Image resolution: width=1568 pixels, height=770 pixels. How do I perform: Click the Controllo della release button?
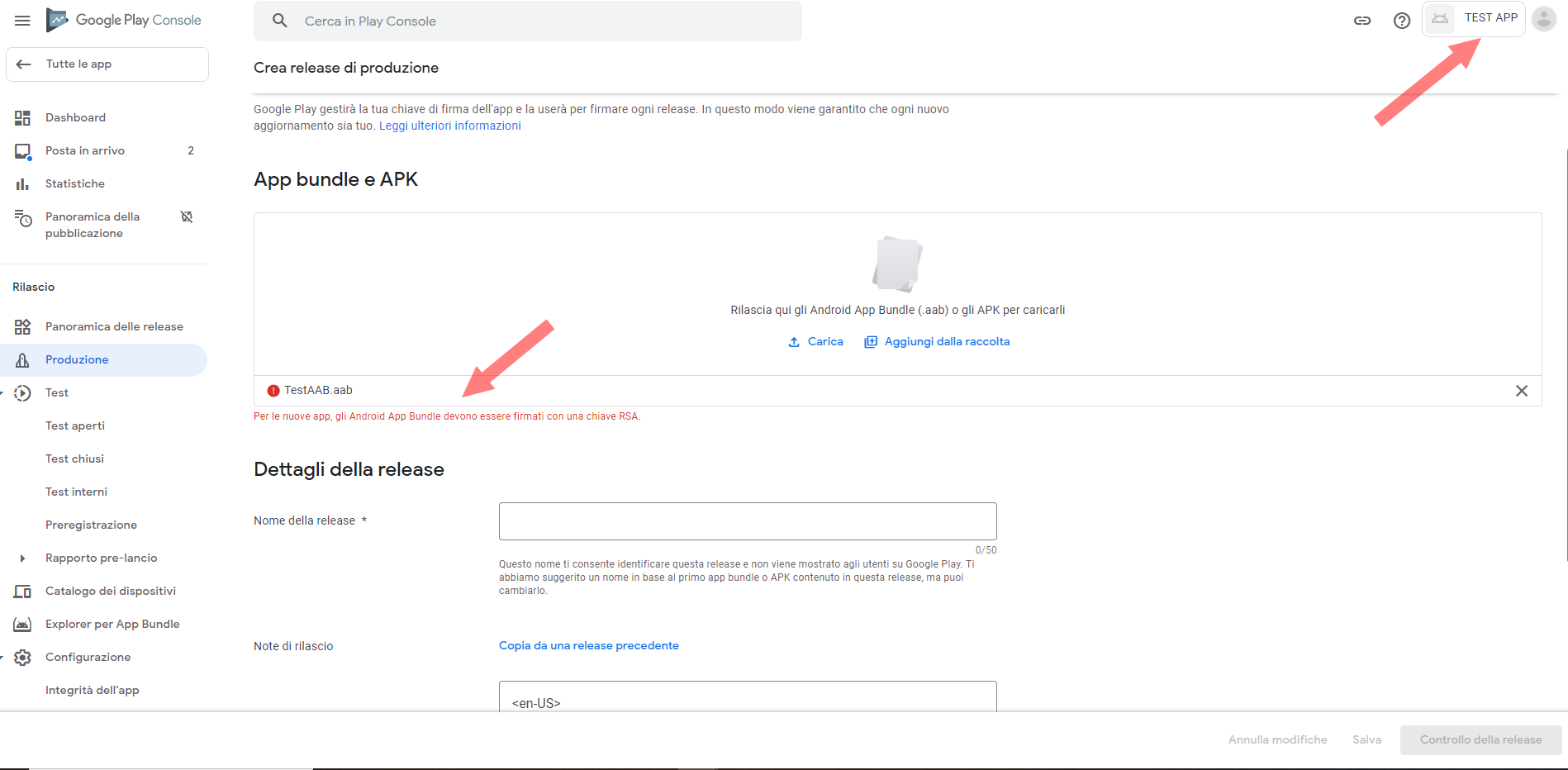point(1480,739)
